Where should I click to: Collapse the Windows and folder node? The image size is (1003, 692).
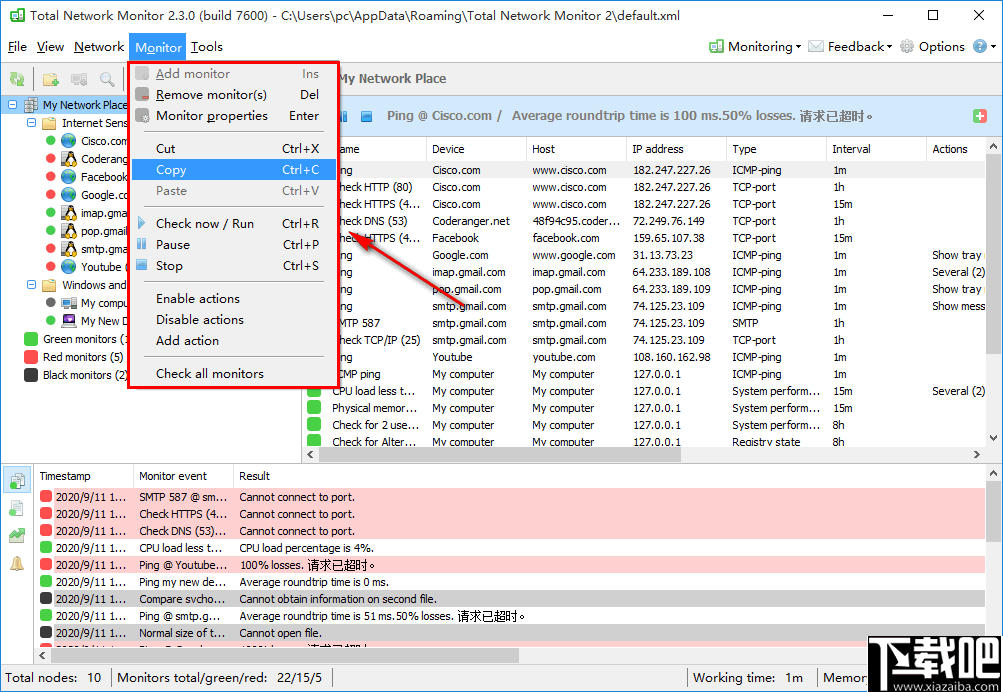click(x=32, y=285)
